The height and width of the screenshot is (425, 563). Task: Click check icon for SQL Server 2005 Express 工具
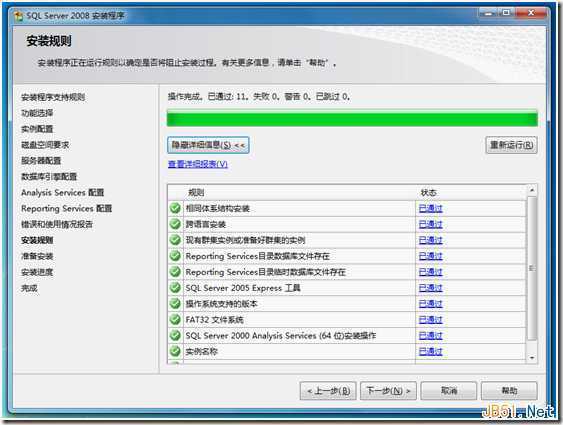pyautogui.click(x=175, y=288)
